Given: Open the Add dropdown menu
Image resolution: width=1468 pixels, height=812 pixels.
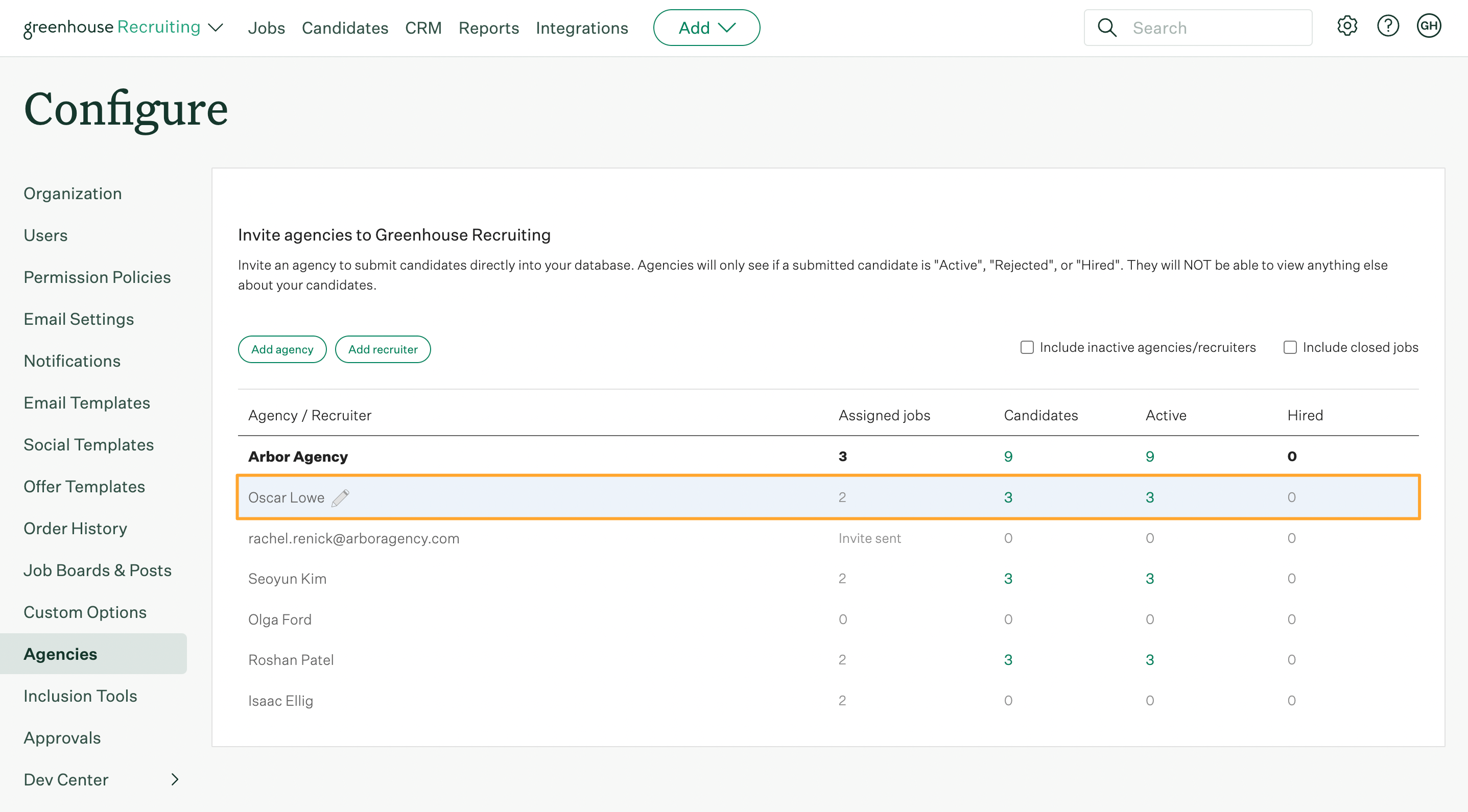Looking at the screenshot, I should tap(706, 27).
